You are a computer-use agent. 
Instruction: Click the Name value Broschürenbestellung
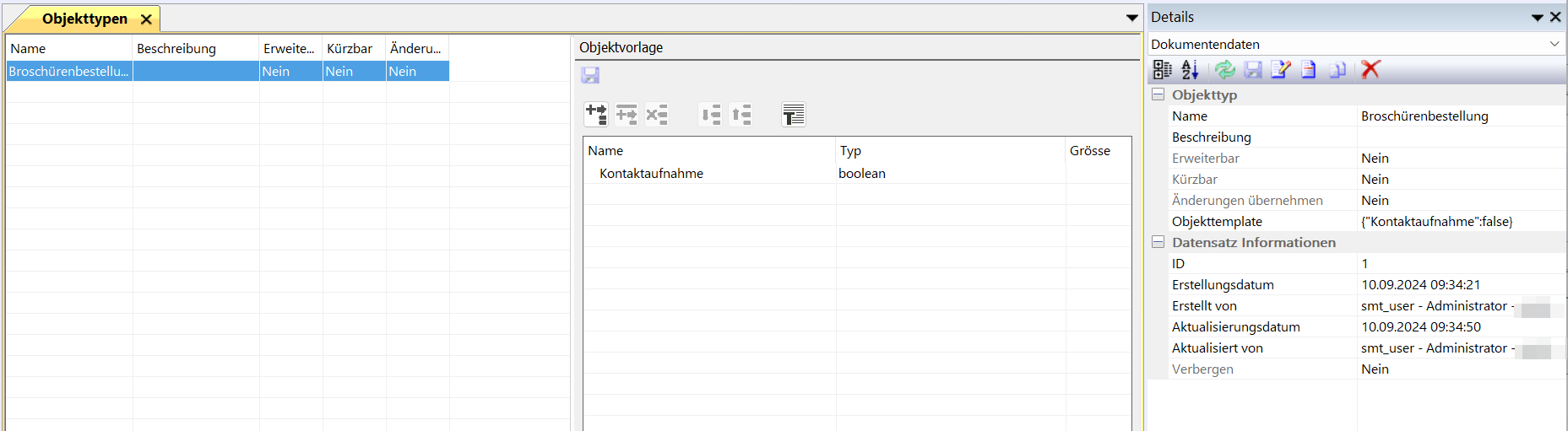click(x=1461, y=116)
